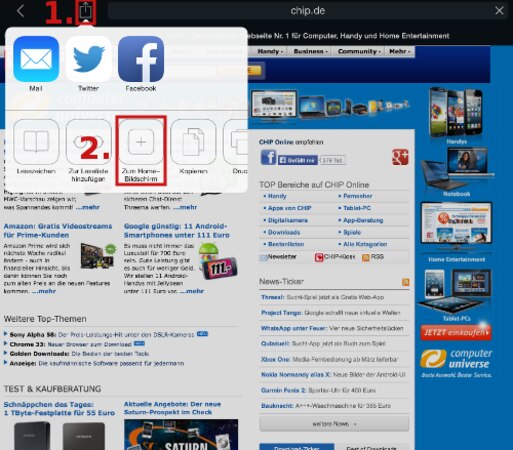Add to Home screen plus icon

(x=141, y=142)
